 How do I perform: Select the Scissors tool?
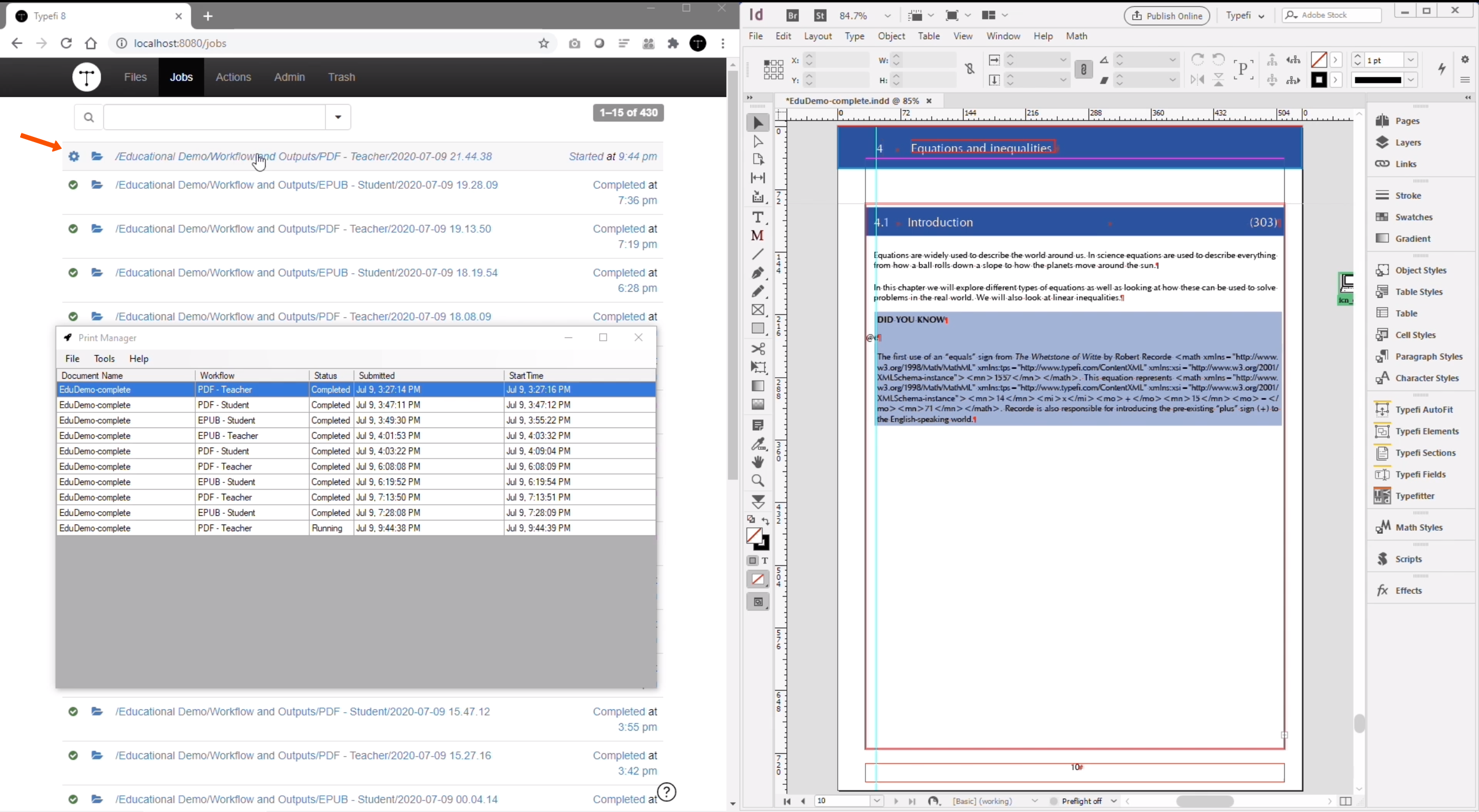[x=757, y=349]
